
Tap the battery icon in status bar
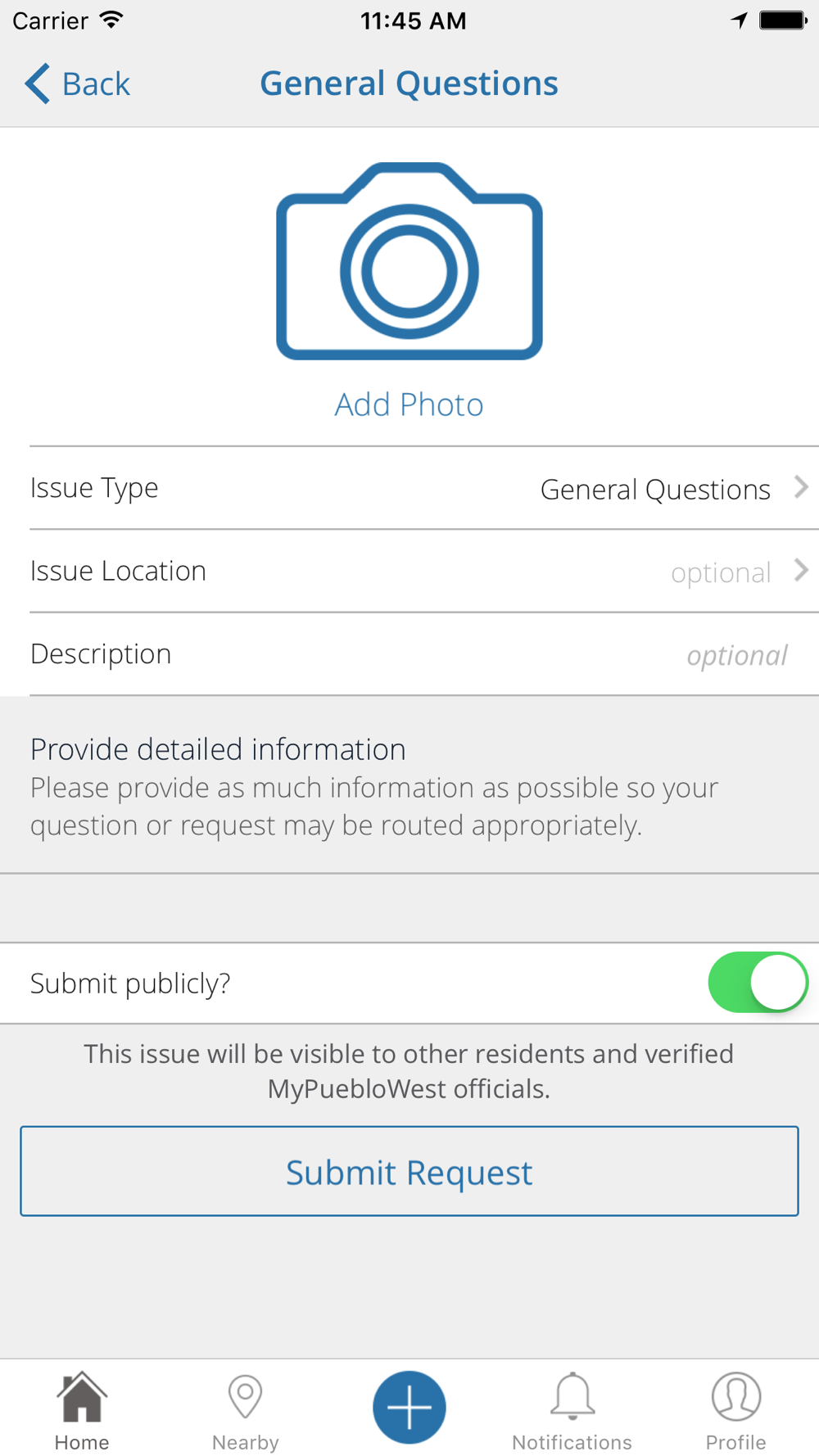pyautogui.click(x=784, y=20)
